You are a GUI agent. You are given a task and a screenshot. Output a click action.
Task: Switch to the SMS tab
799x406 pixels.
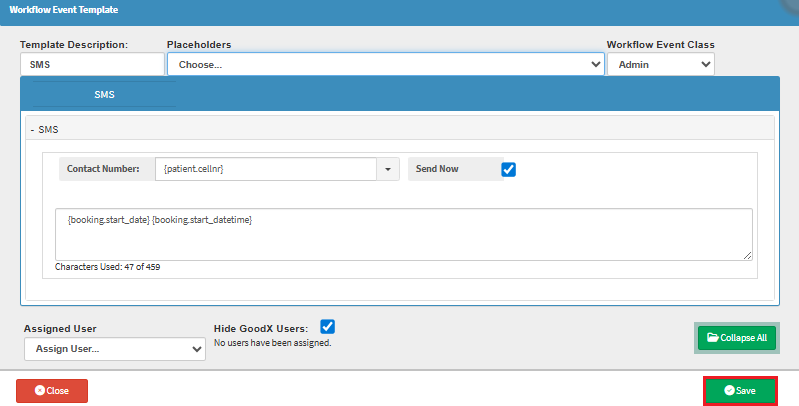coord(104,95)
